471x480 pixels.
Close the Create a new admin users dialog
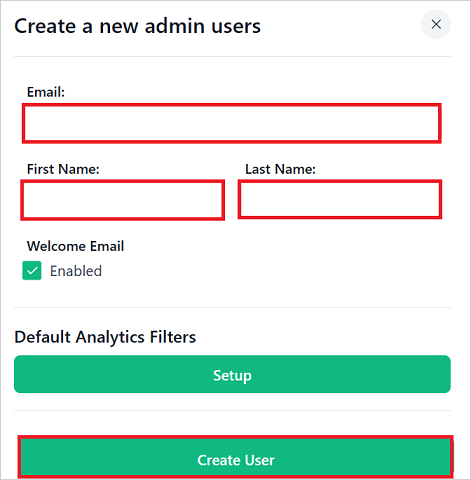436,25
